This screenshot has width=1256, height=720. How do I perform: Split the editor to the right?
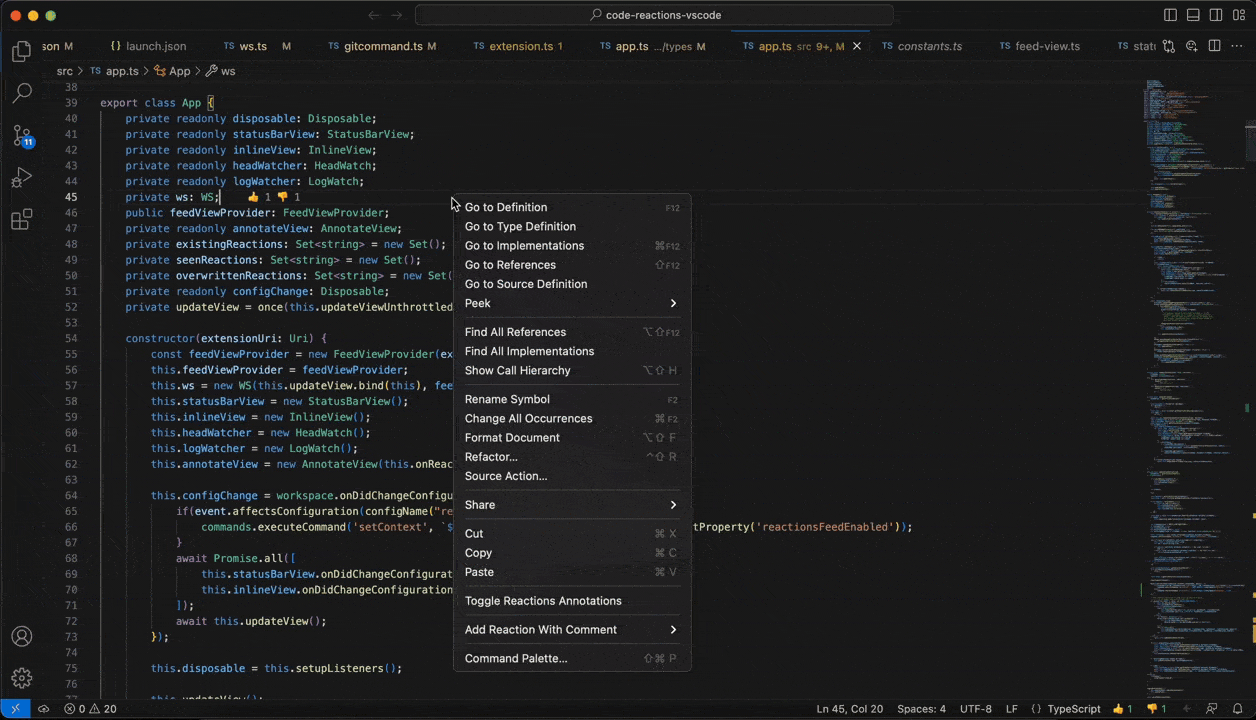pos(1215,46)
